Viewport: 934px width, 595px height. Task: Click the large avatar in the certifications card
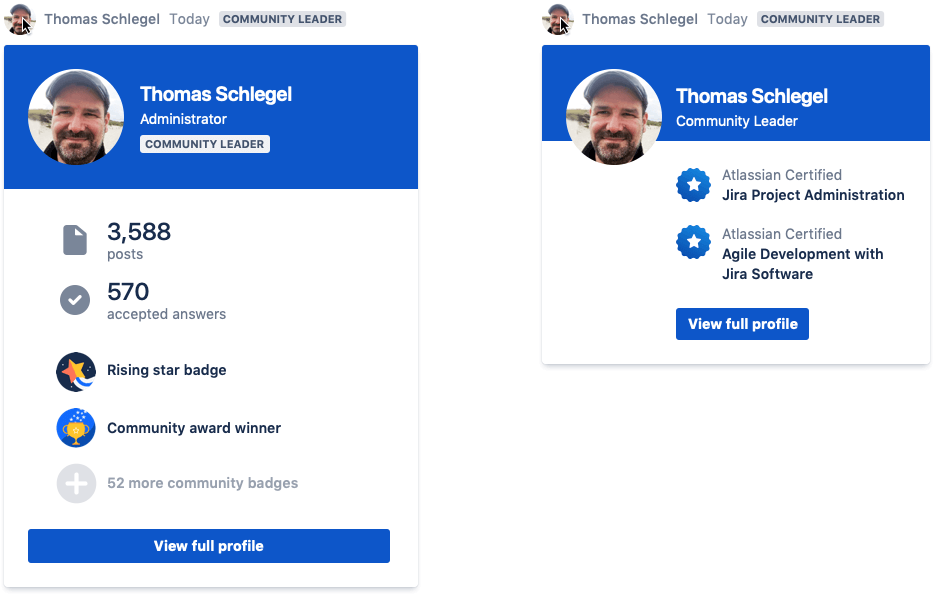click(613, 118)
